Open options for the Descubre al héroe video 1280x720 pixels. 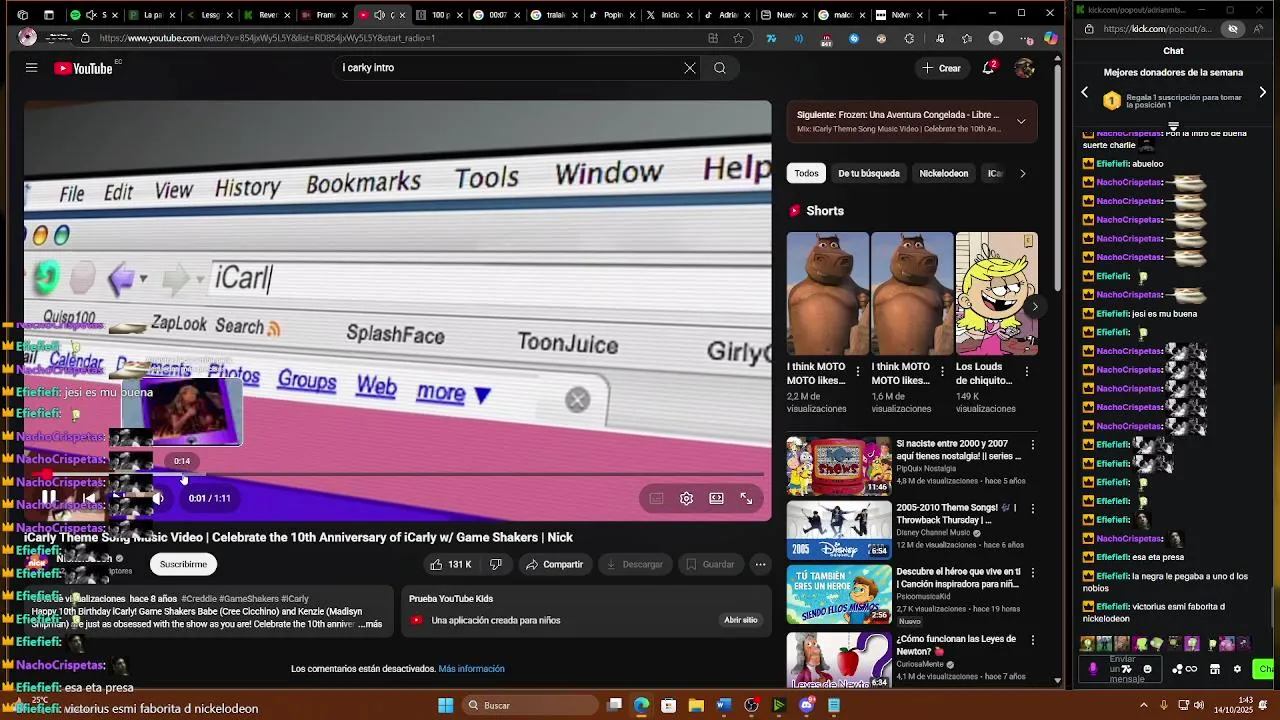tap(1033, 573)
